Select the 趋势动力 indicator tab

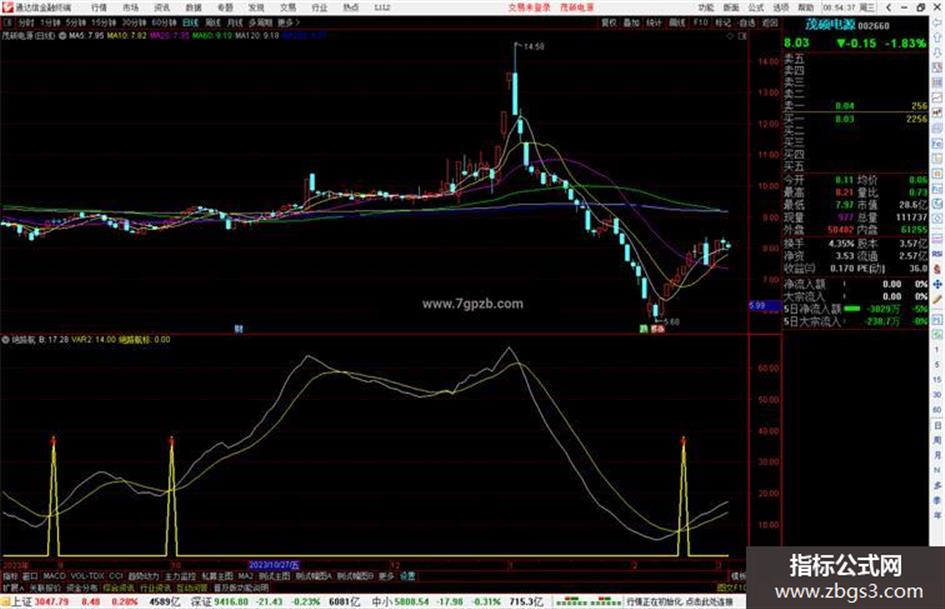[143, 576]
